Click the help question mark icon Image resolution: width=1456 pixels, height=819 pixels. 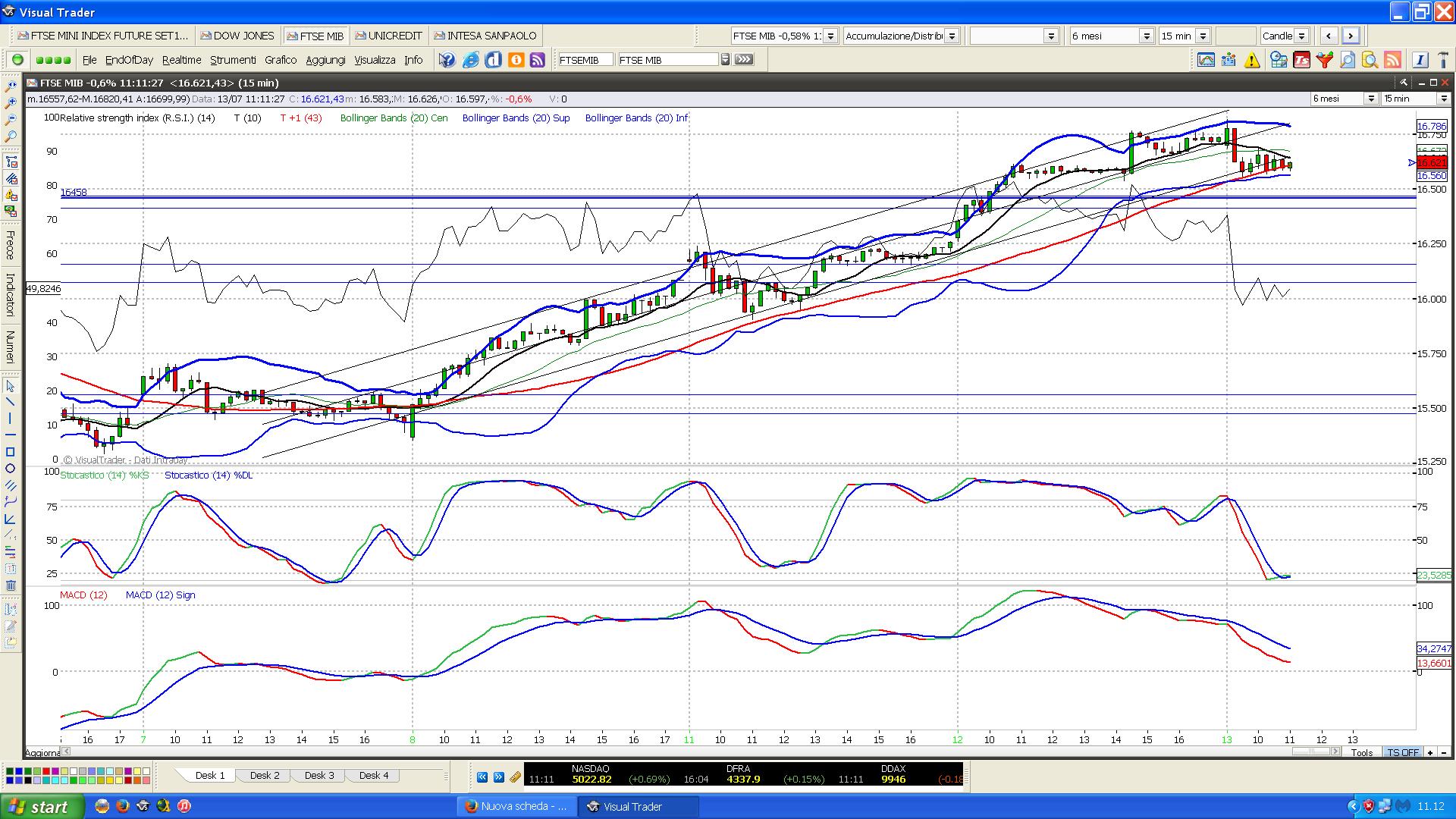coord(447,60)
